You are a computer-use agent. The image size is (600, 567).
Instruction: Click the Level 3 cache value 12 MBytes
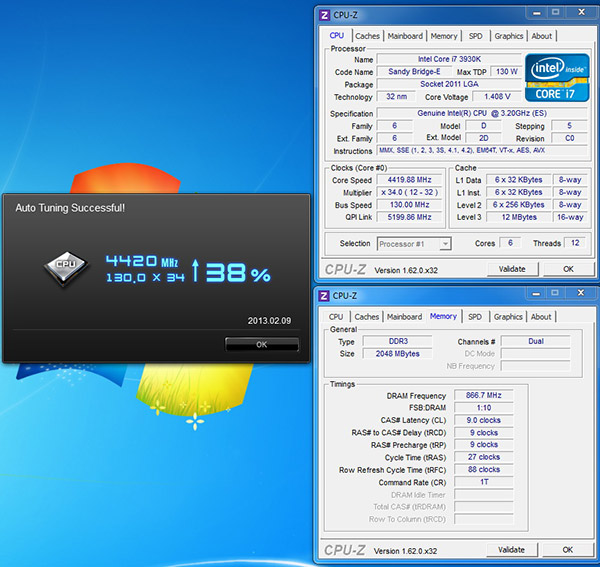coord(519,217)
